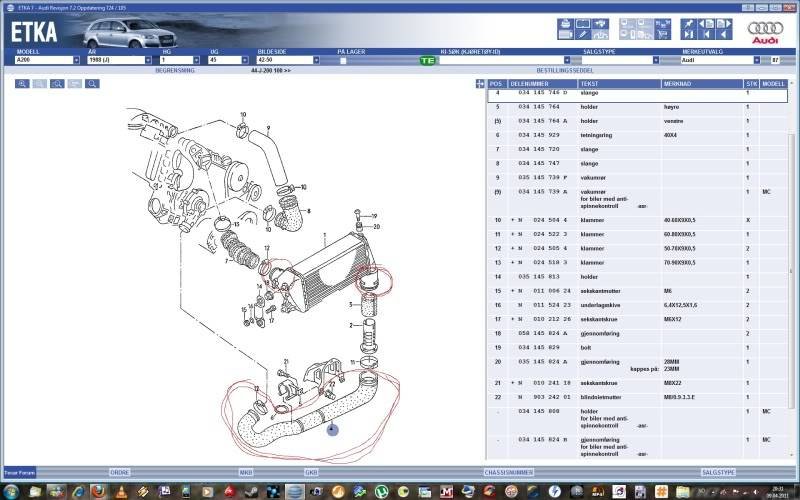Click the last magnifier icon in the diagram toolbar
The width and height of the screenshot is (800, 500).
point(92,84)
